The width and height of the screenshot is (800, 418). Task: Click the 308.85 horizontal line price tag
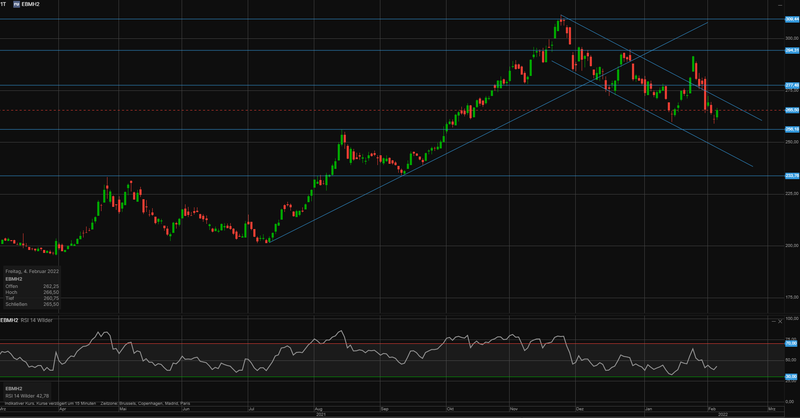click(790, 19)
